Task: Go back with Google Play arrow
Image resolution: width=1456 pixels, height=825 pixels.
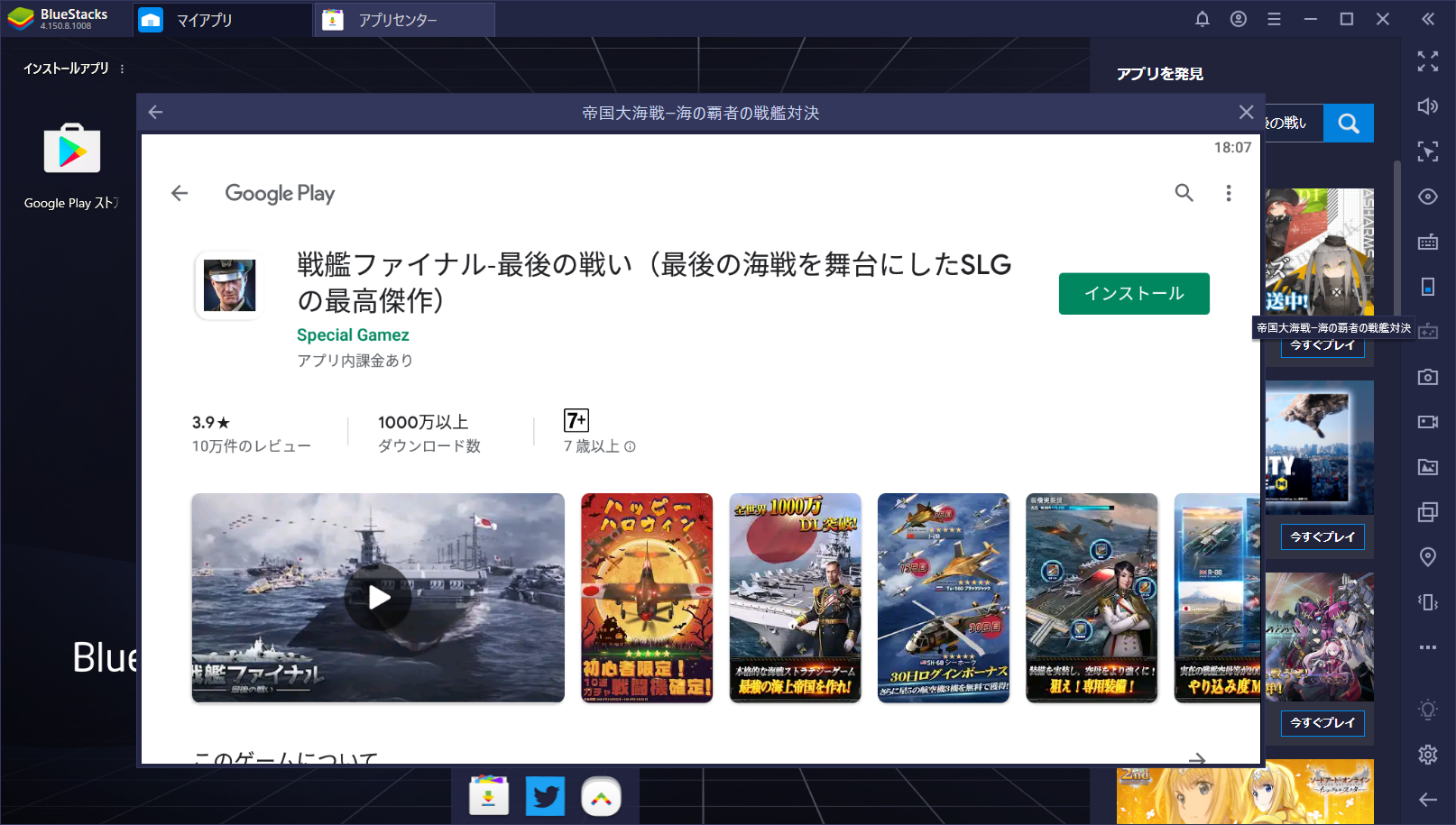Action: (180, 193)
